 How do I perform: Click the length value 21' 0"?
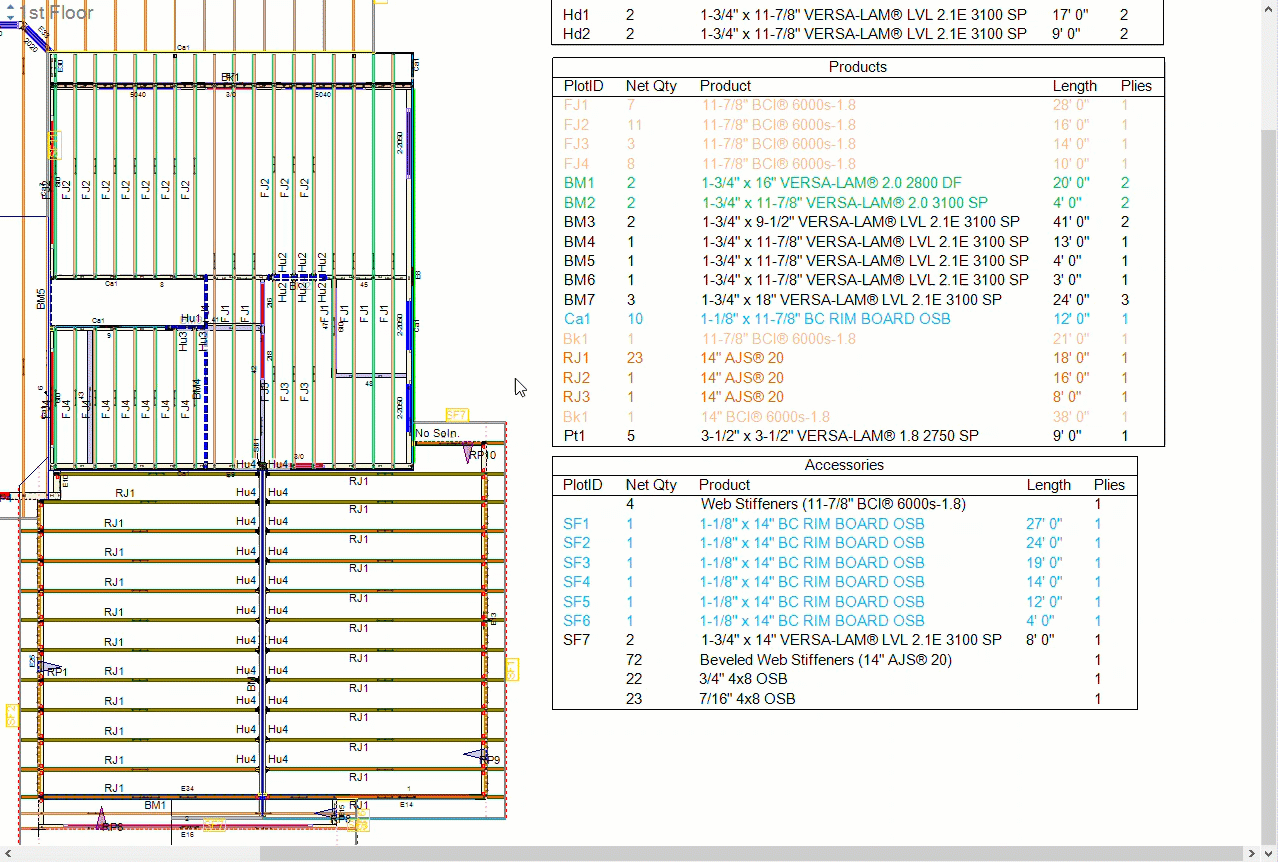tap(1071, 339)
